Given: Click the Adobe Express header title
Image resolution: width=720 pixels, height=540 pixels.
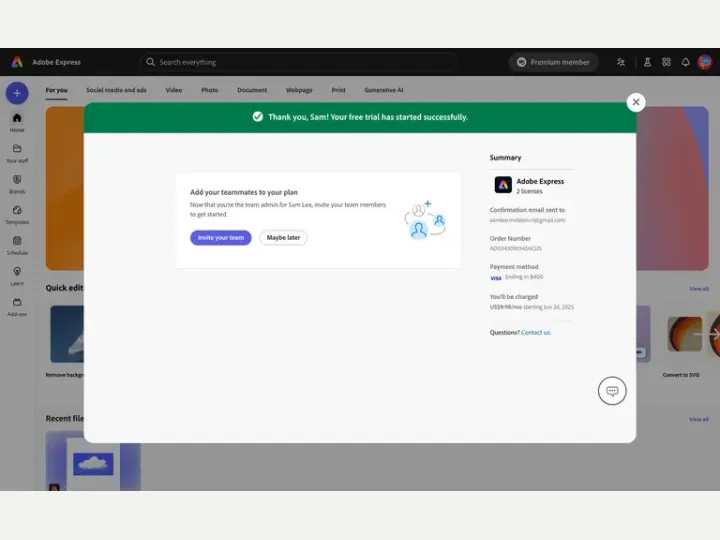Looking at the screenshot, I should click(x=56, y=62).
